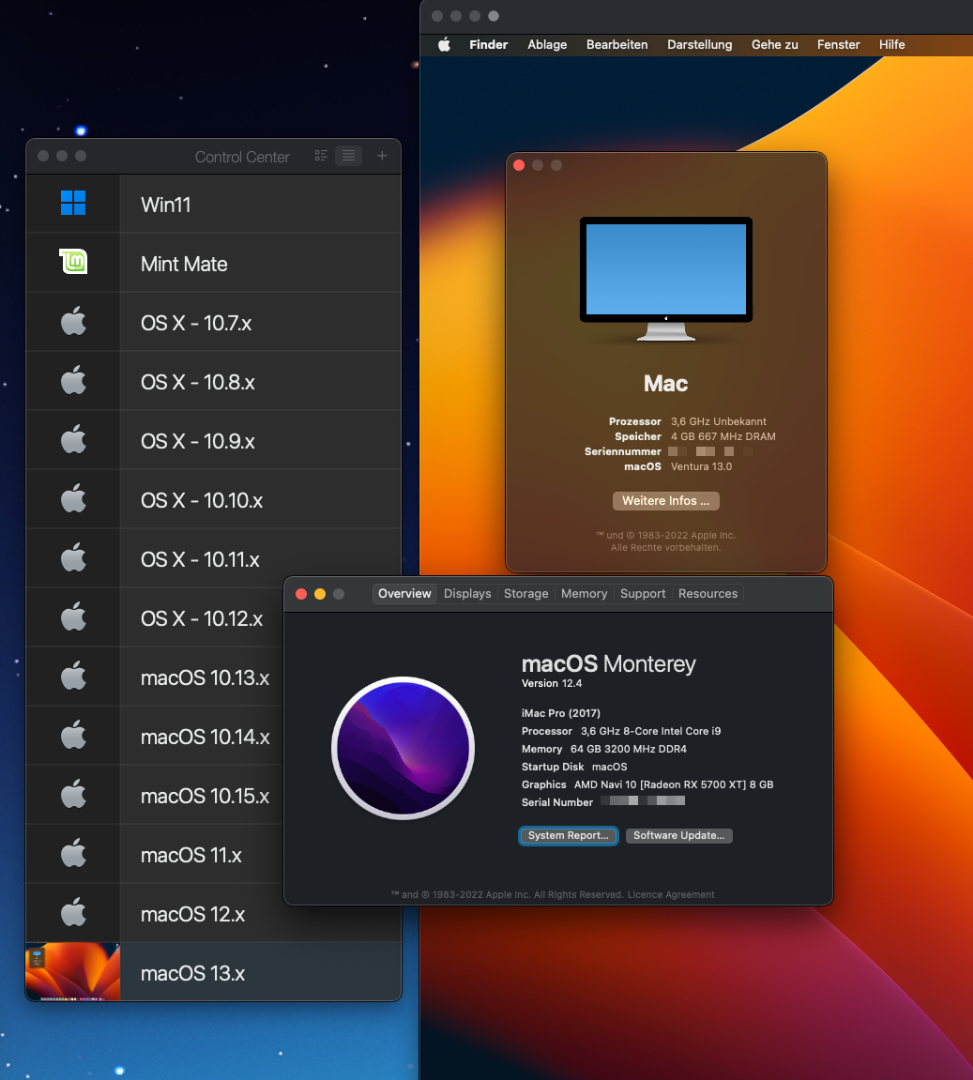Click the Apple icon for macOS 10.15.x
This screenshot has height=1080, width=973.
pyautogui.click(x=73, y=795)
